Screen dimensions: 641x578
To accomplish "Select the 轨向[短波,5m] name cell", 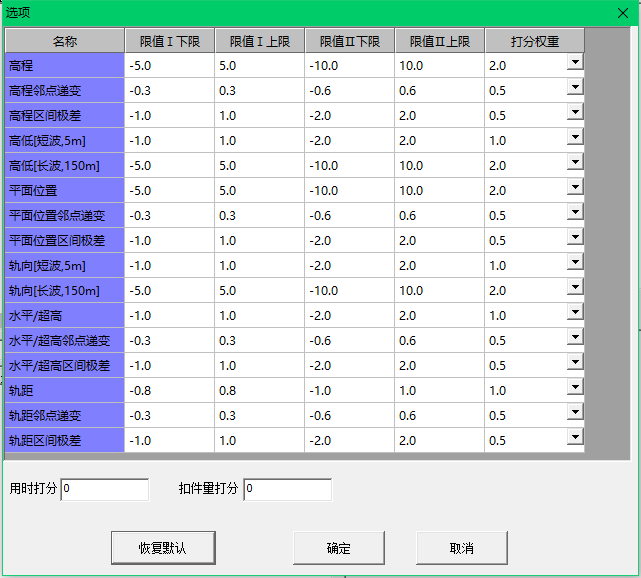I will (x=65, y=265).
